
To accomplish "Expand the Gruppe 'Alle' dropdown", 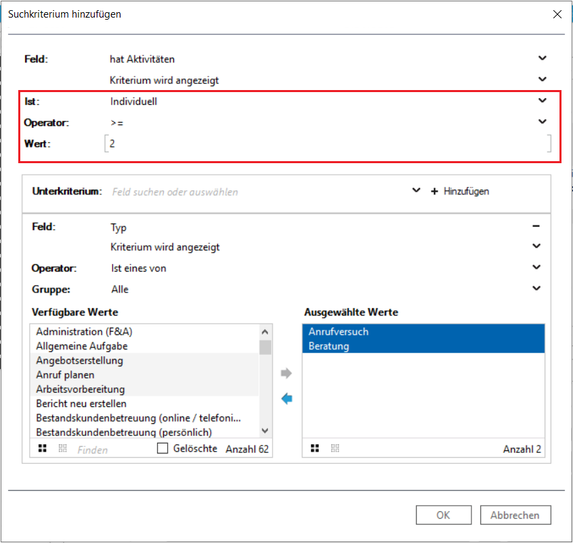I will click(536, 288).
